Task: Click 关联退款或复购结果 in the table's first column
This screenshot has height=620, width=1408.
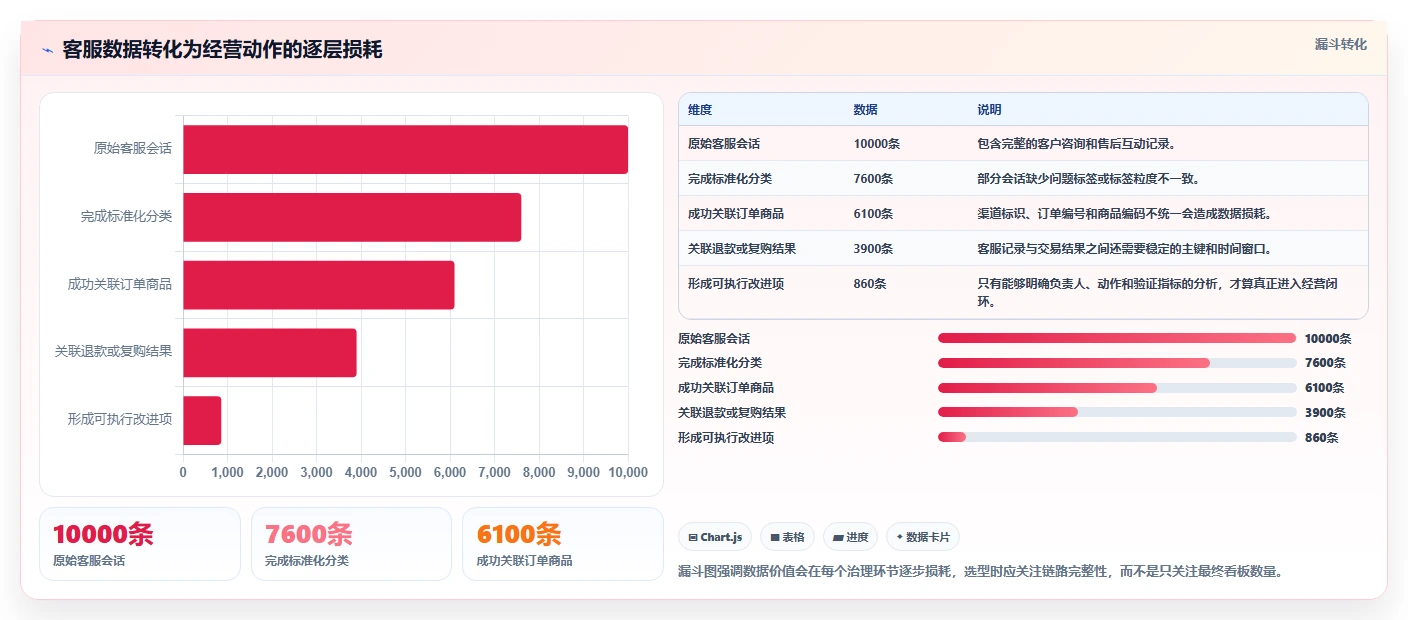Action: (742, 249)
